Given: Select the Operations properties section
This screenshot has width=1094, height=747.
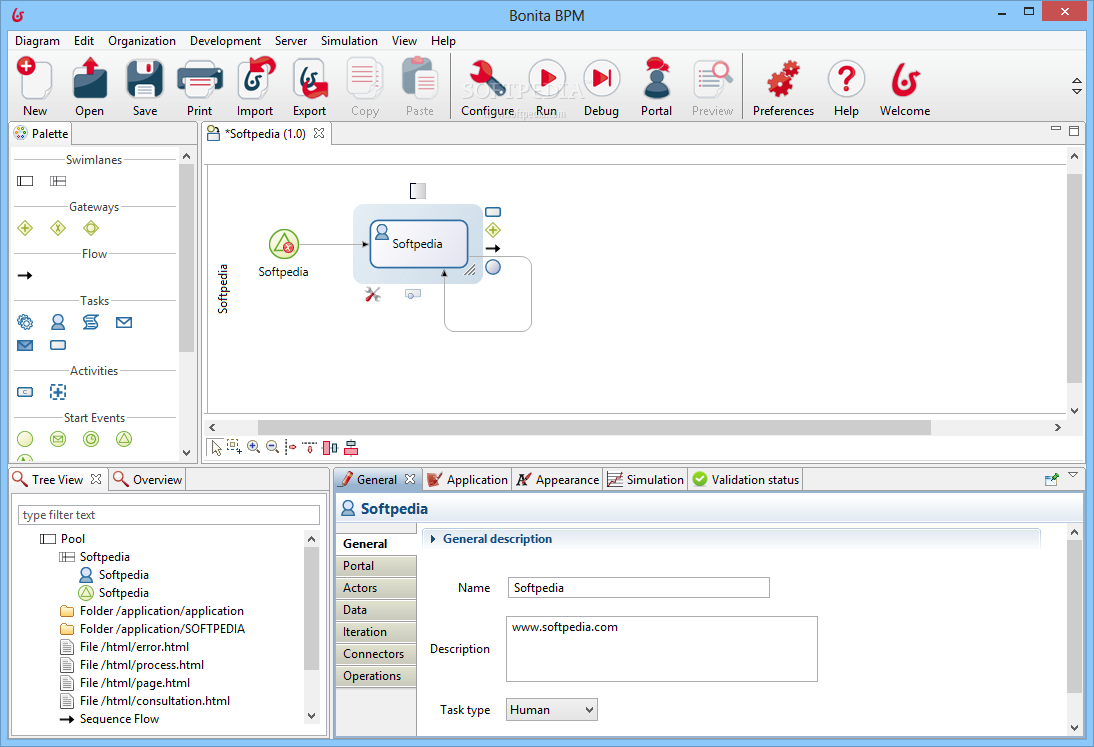Looking at the screenshot, I should click(x=376, y=676).
